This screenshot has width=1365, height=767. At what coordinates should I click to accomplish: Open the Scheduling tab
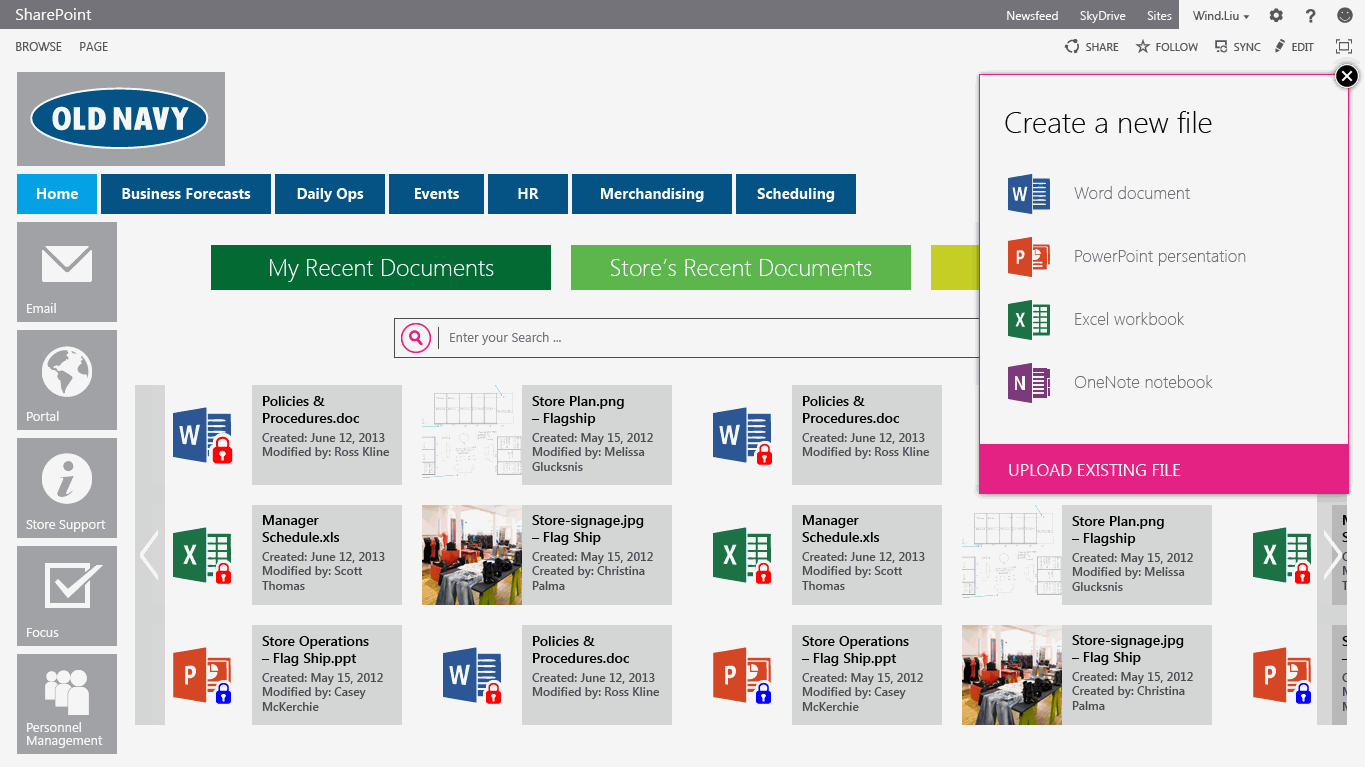coord(796,194)
